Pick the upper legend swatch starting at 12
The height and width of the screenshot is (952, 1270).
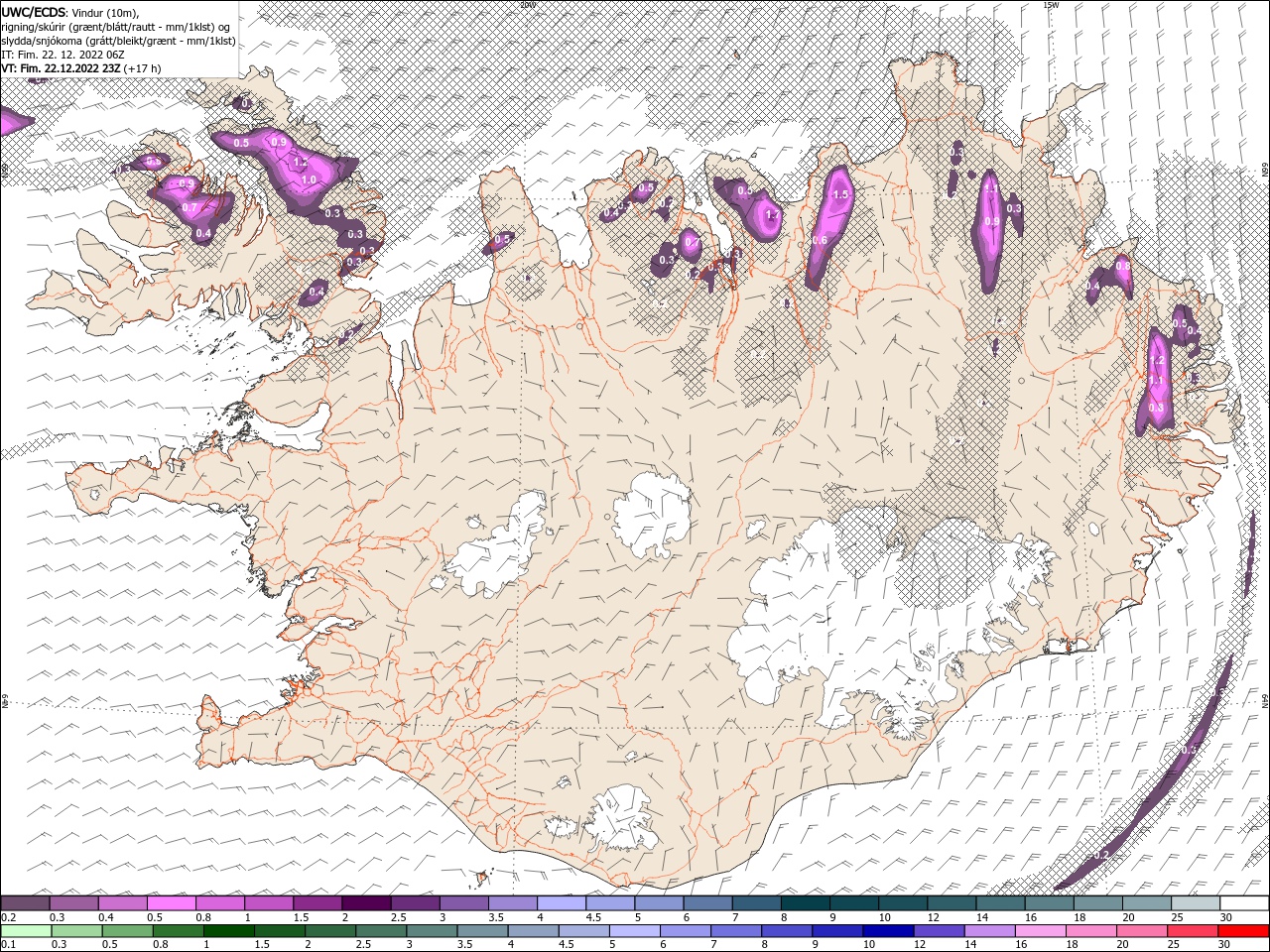point(951,903)
